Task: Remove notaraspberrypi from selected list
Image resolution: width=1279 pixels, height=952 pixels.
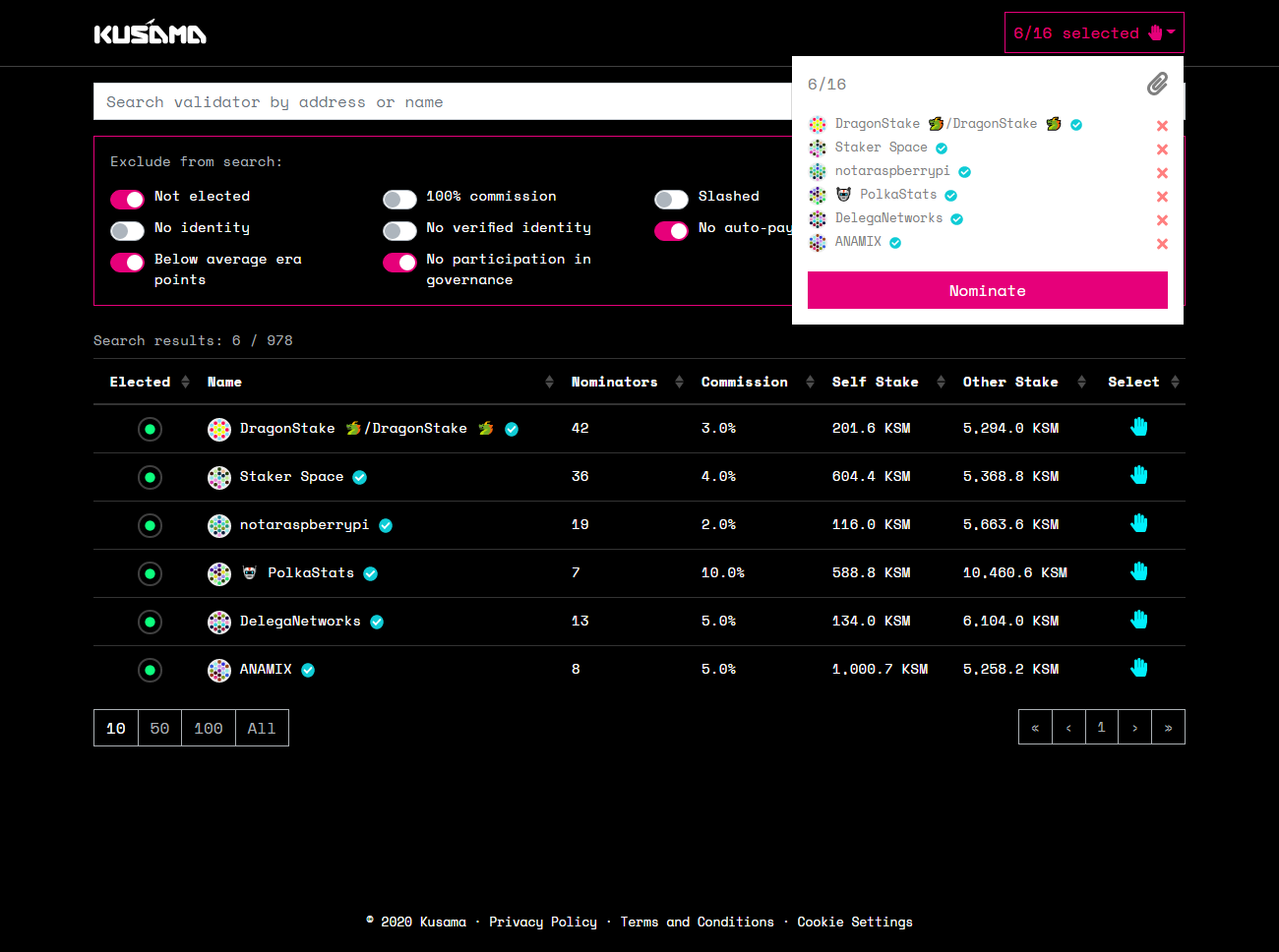Action: coord(1162,172)
